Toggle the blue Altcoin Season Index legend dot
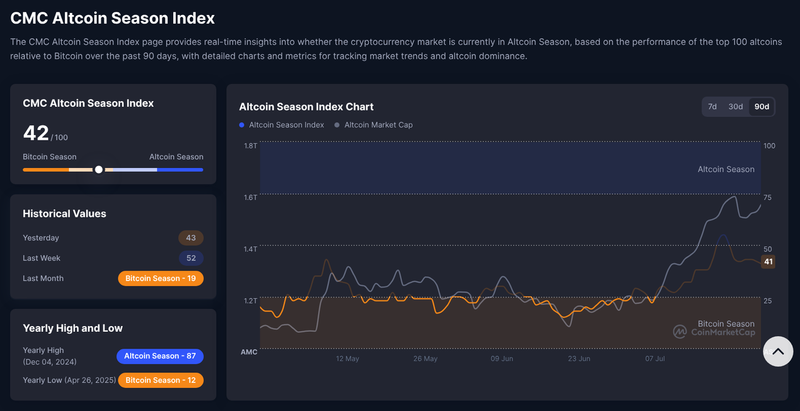Viewport: 800px width, 411px height. (242, 125)
